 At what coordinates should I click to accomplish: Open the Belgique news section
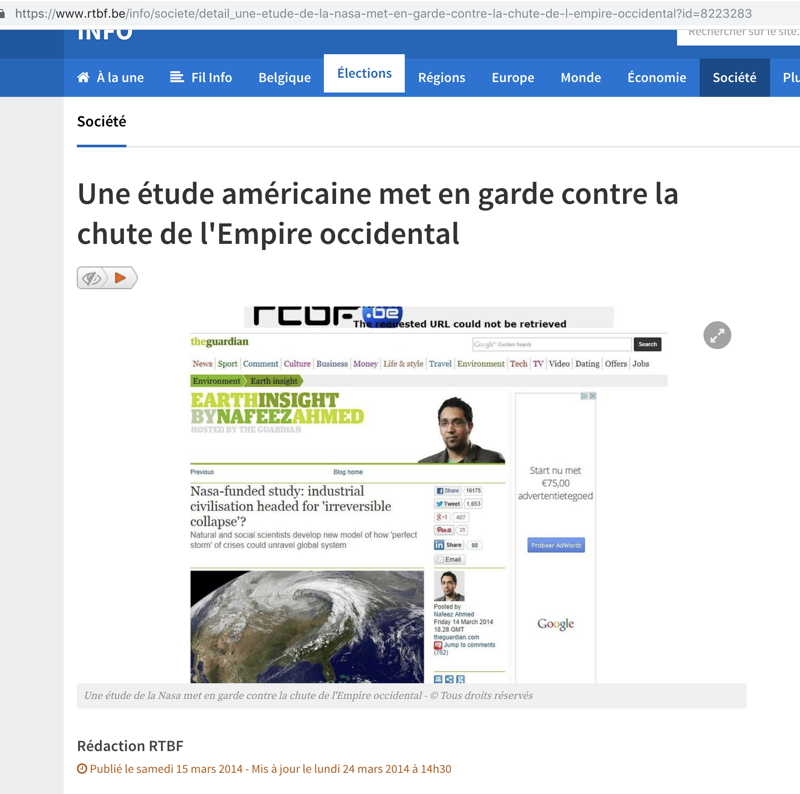pos(285,78)
